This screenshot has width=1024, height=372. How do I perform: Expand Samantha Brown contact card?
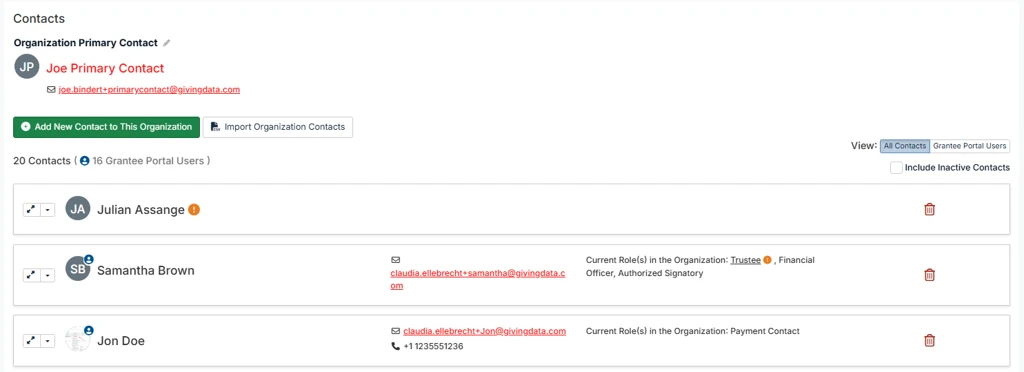point(31,275)
